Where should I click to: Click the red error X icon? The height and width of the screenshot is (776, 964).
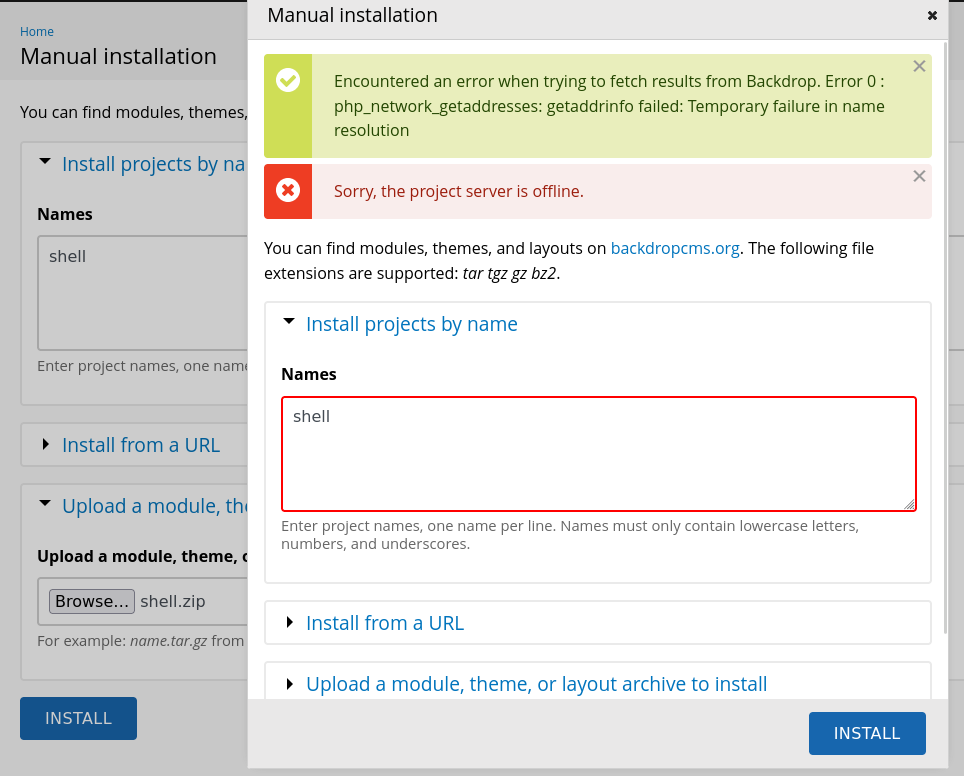(288, 190)
